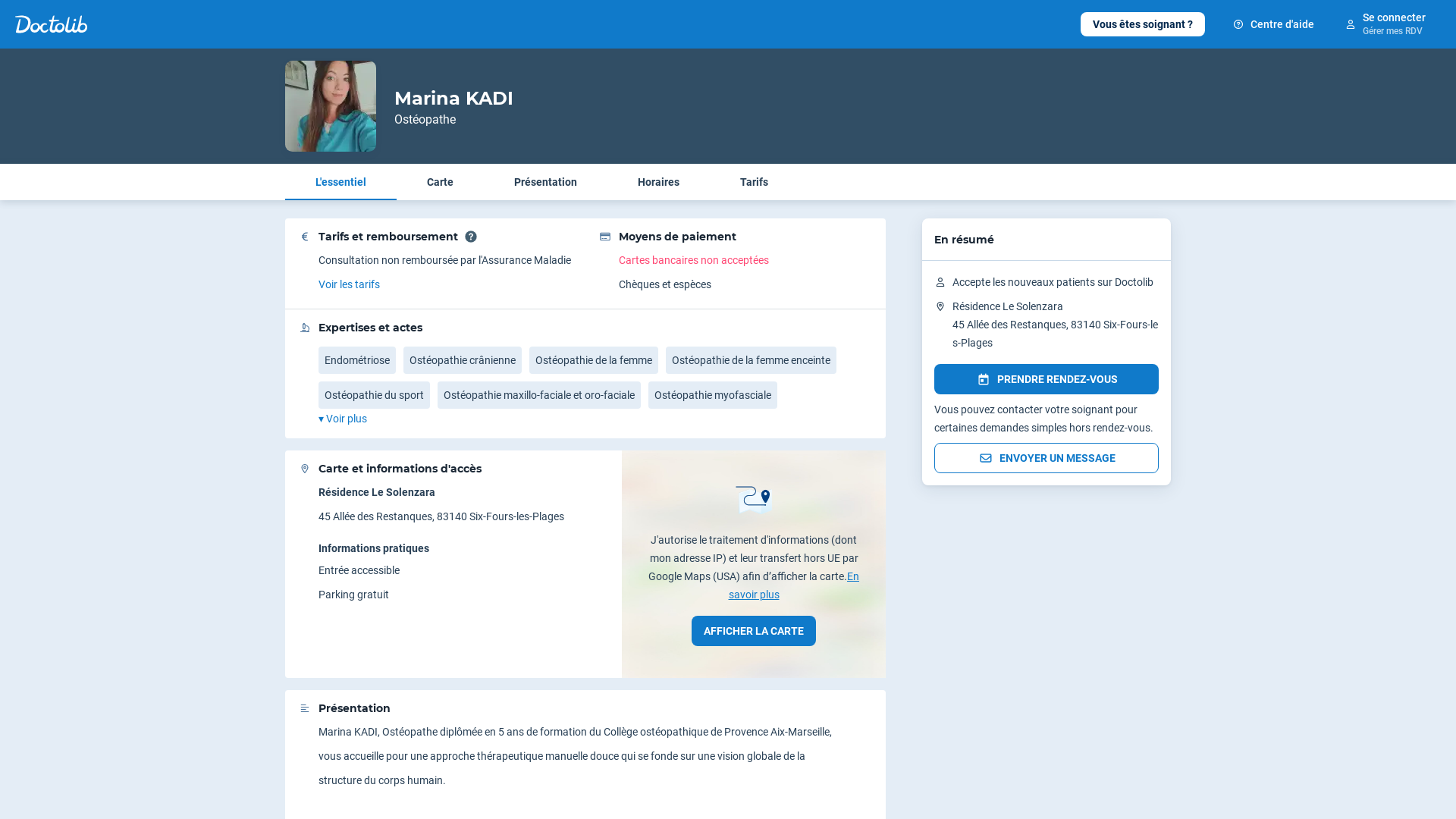Click the Doctolib logo
Viewport: 1456px width, 819px height.
click(x=52, y=24)
